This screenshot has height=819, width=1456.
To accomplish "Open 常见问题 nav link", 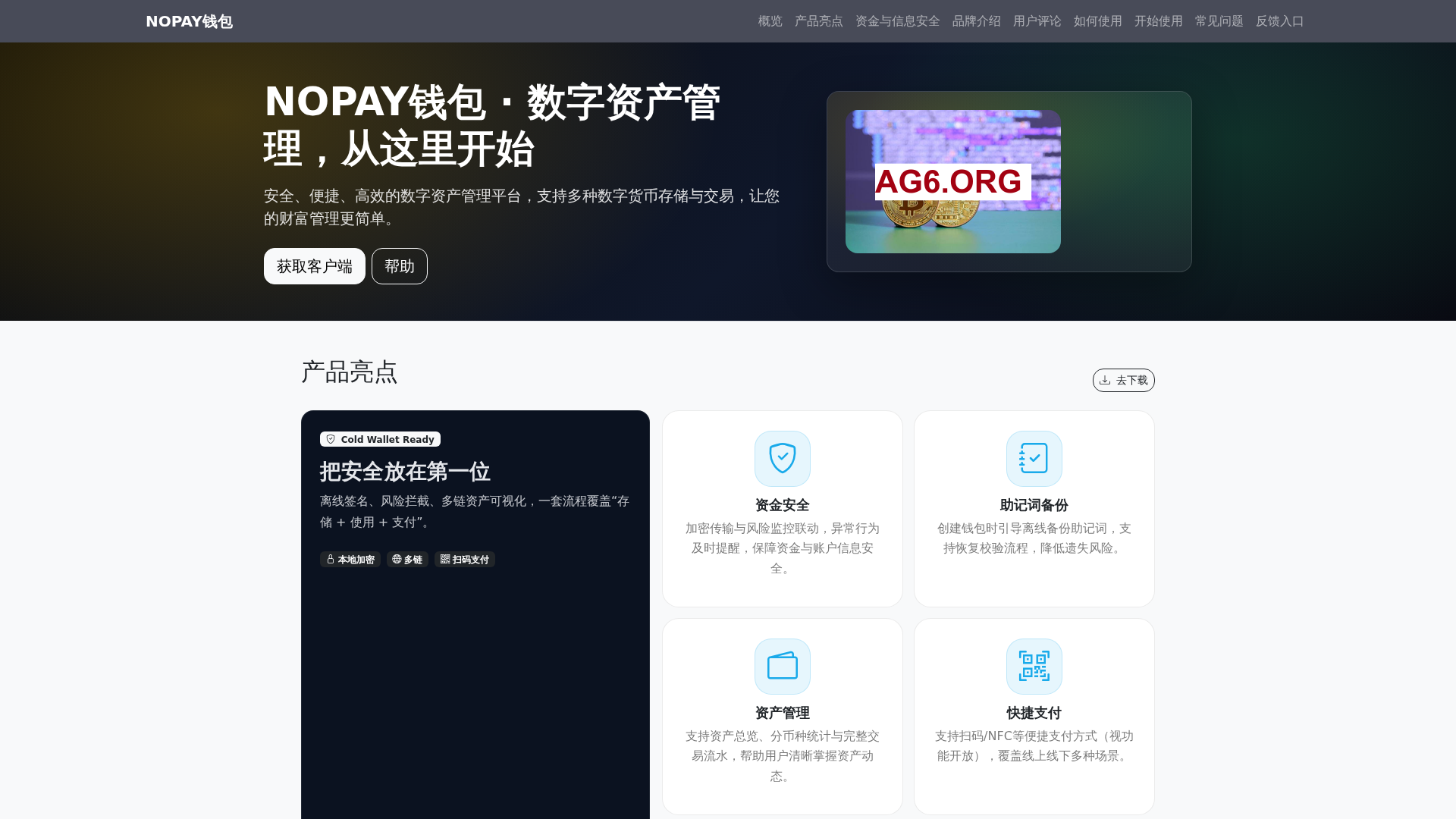I will coord(1219,21).
